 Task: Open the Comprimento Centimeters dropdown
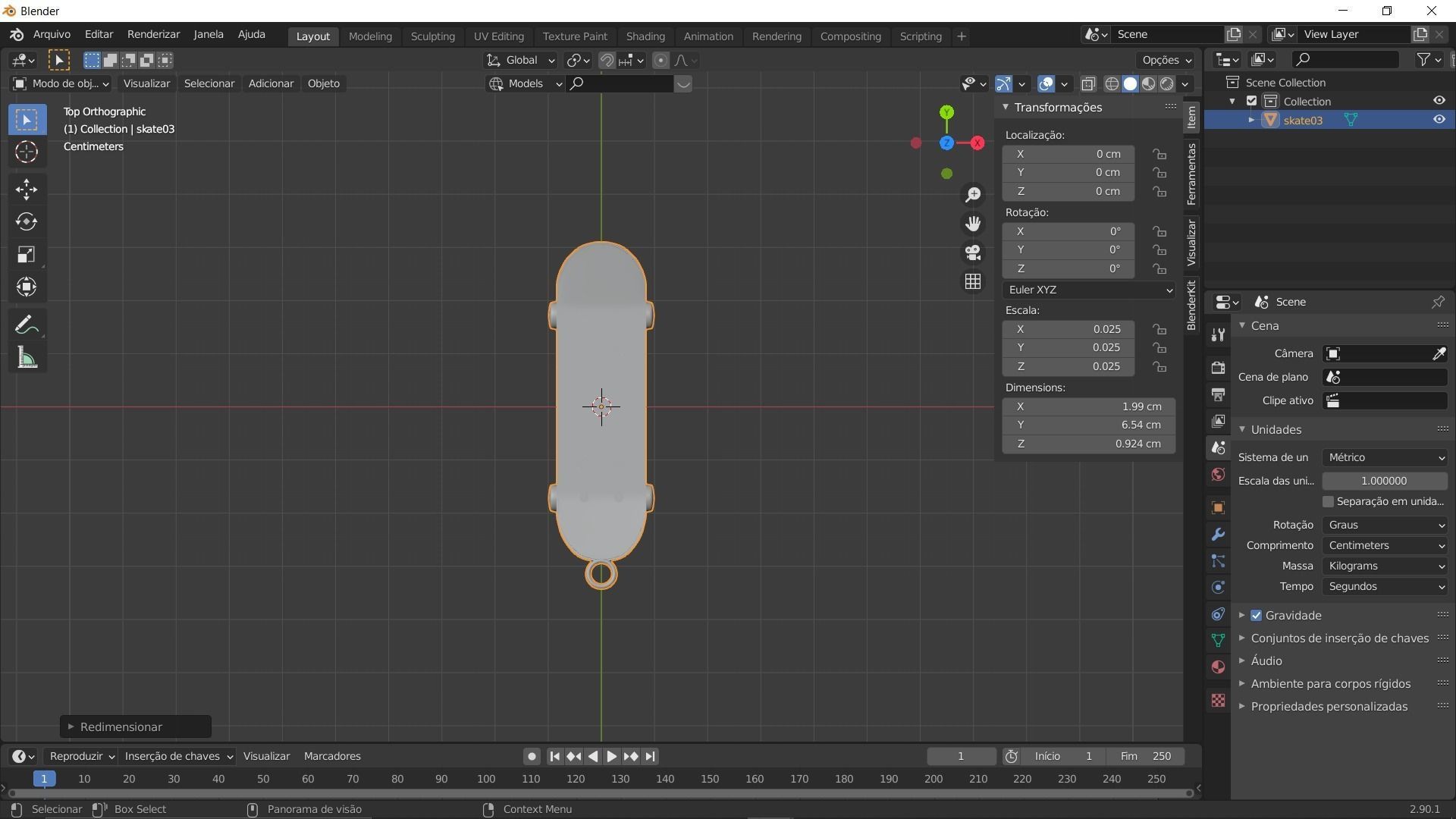click(x=1385, y=546)
